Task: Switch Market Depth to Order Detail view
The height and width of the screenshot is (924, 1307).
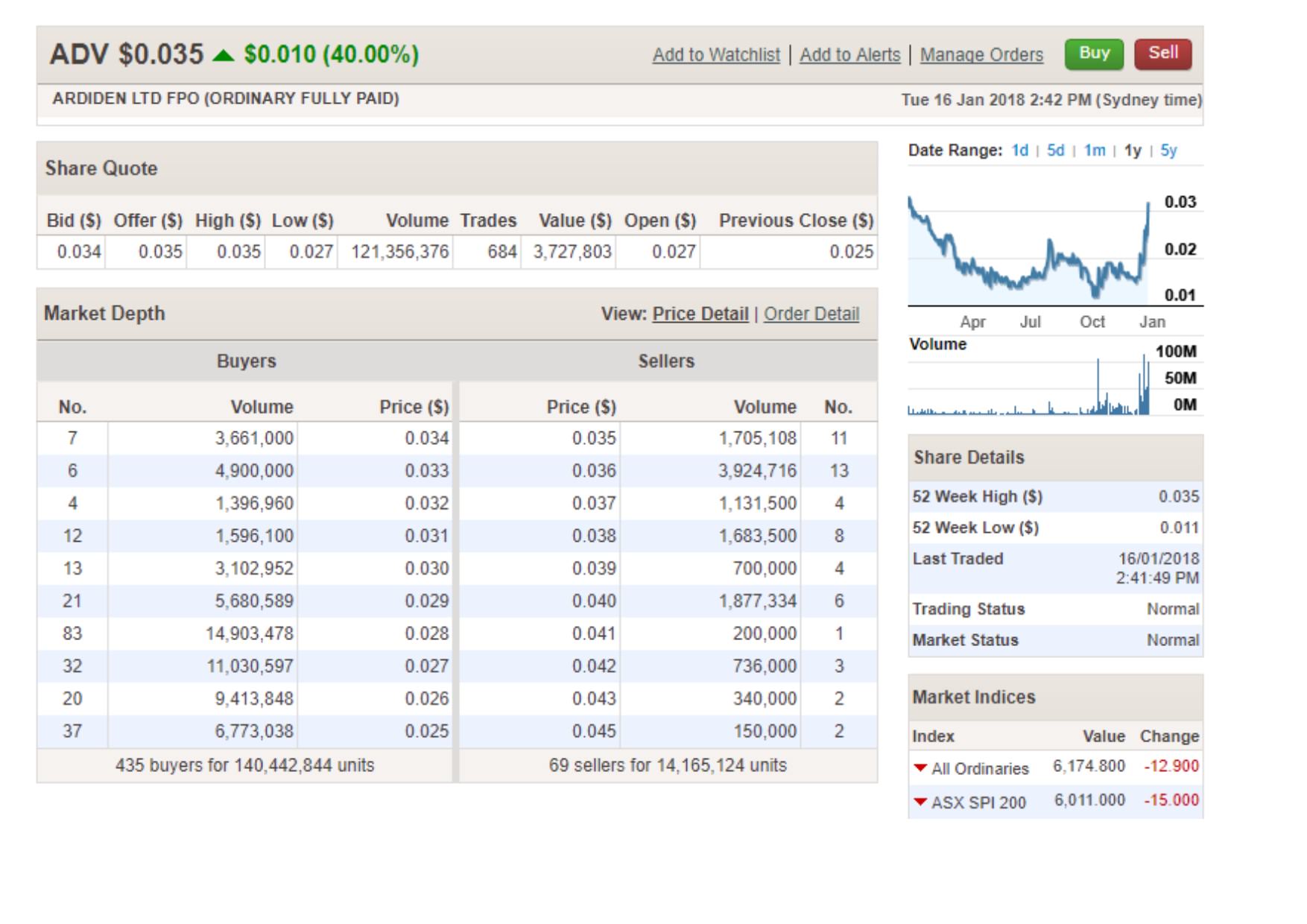Action: 811,314
